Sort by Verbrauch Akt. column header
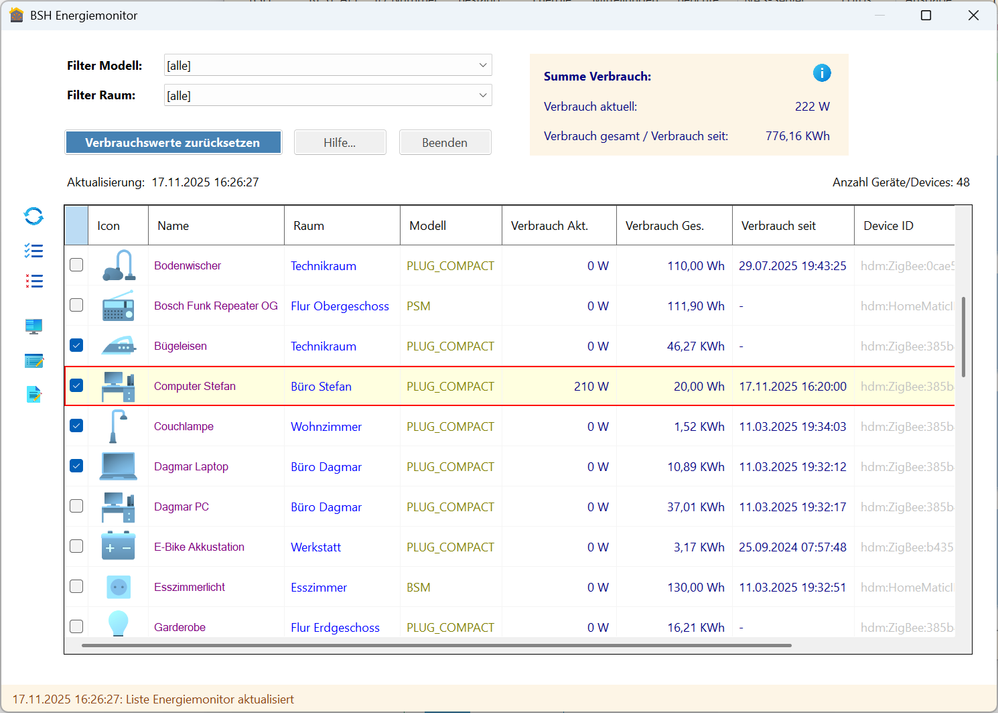998x713 pixels. click(x=558, y=226)
